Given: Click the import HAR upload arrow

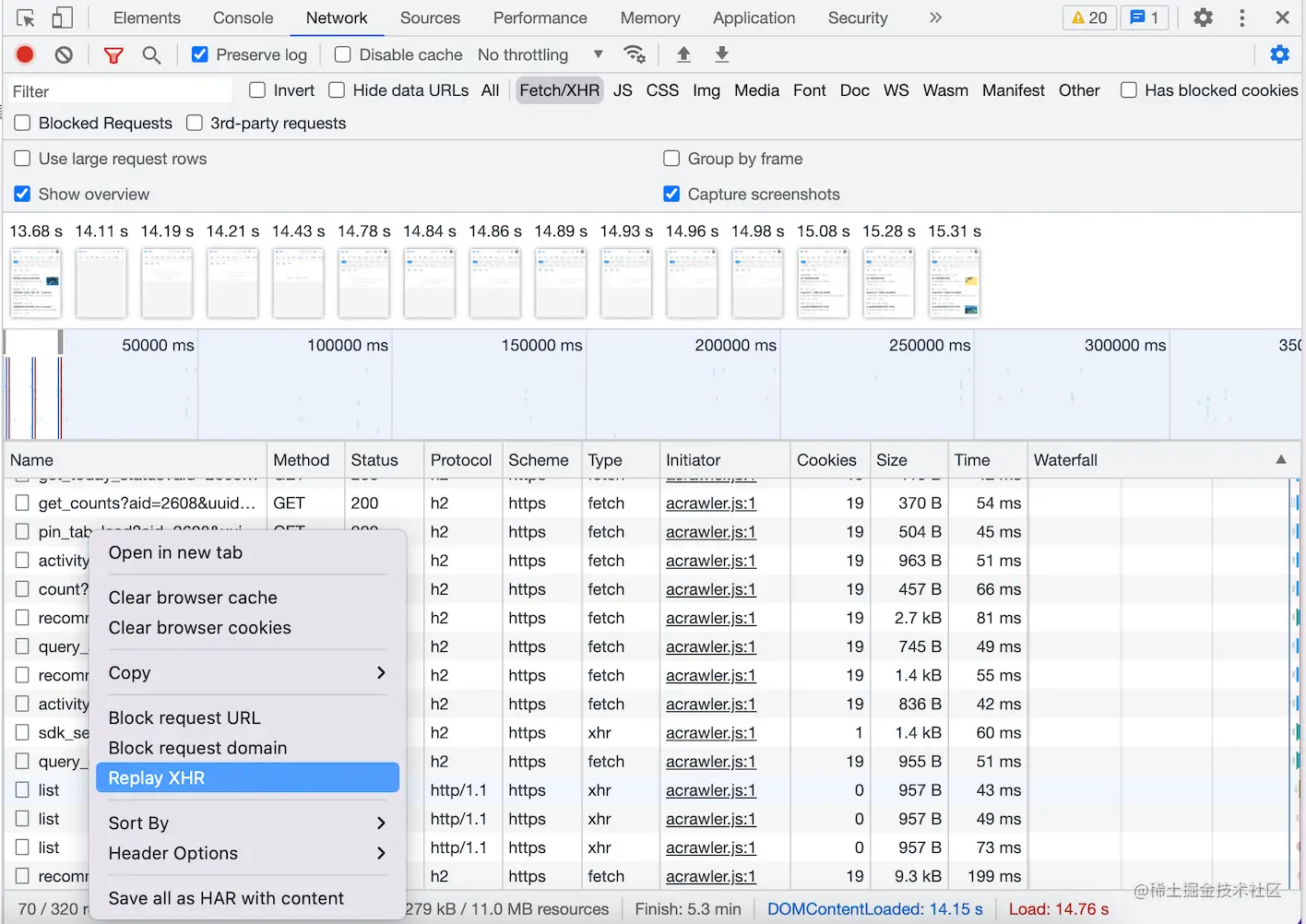Looking at the screenshot, I should [x=683, y=55].
